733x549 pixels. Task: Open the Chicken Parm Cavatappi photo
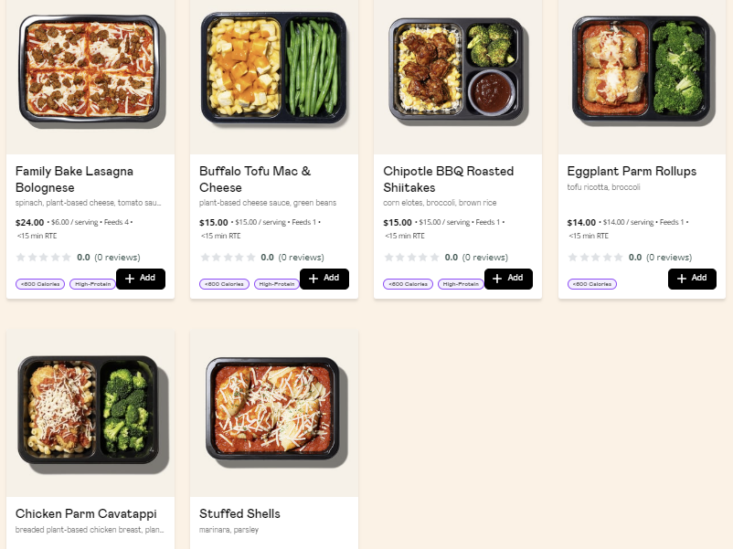click(x=90, y=413)
